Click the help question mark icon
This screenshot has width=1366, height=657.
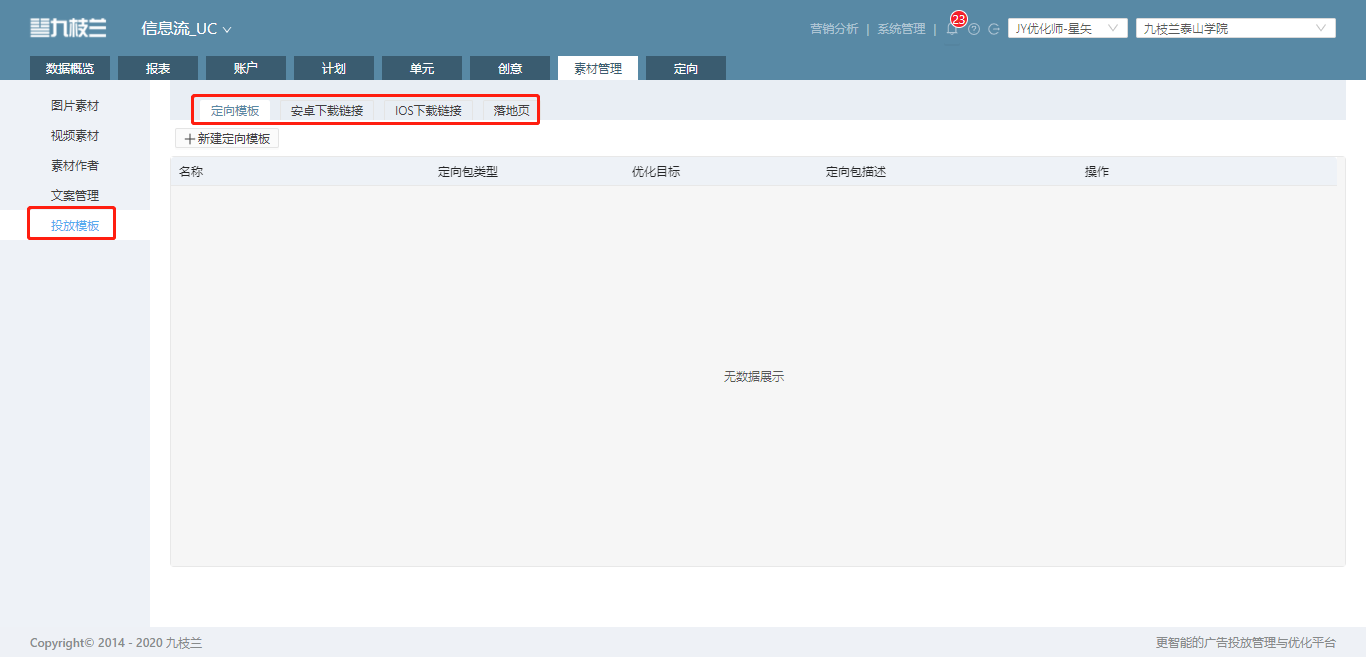click(x=974, y=29)
